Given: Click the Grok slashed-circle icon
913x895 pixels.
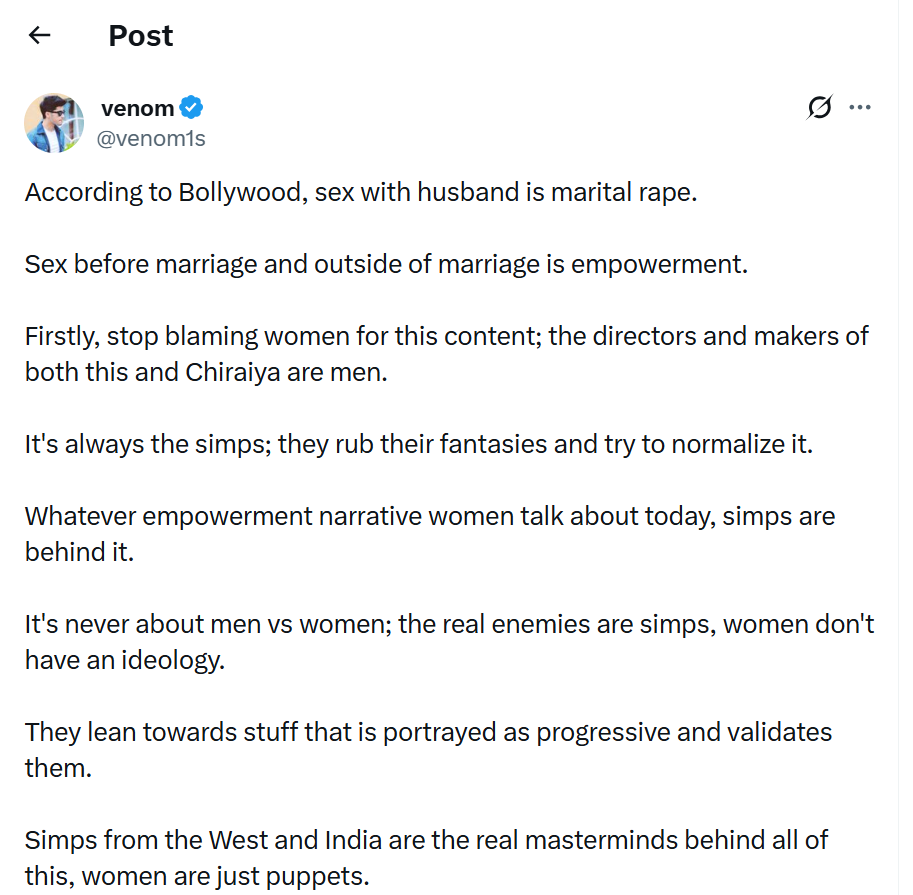Looking at the screenshot, I should [x=819, y=107].
